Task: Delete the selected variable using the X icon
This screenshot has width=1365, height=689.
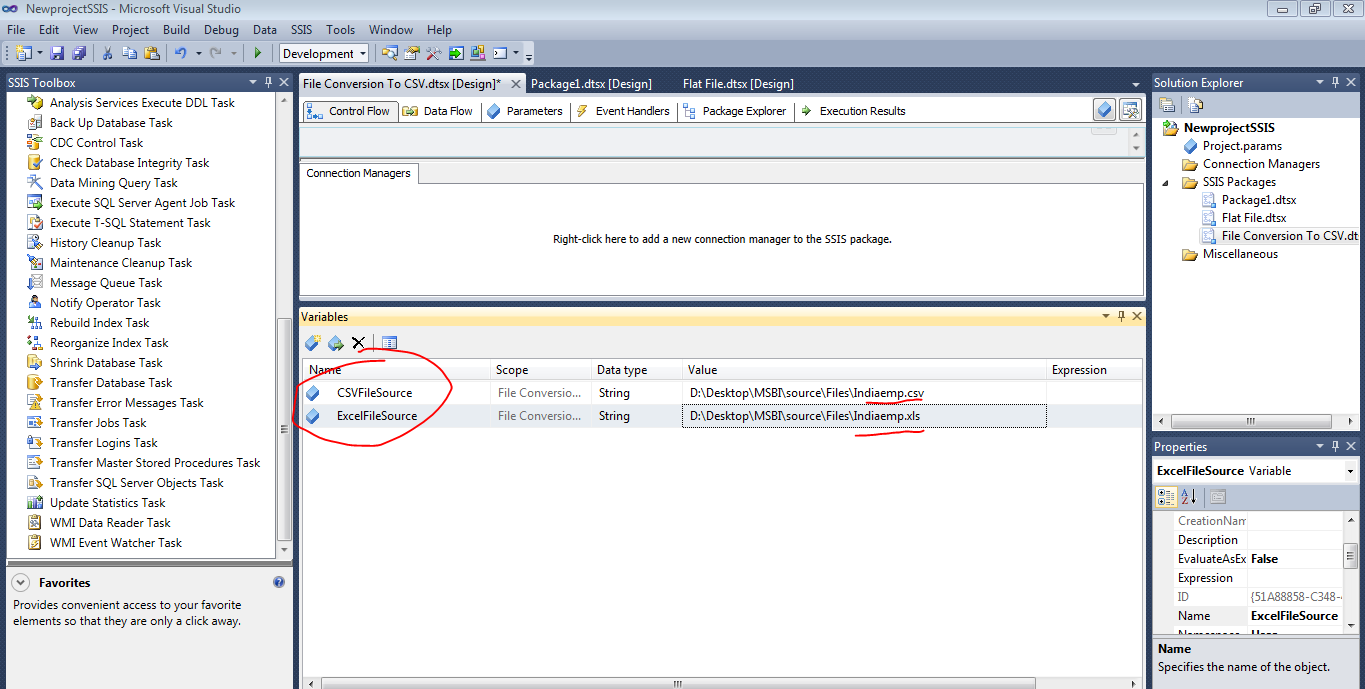Action: [357, 343]
